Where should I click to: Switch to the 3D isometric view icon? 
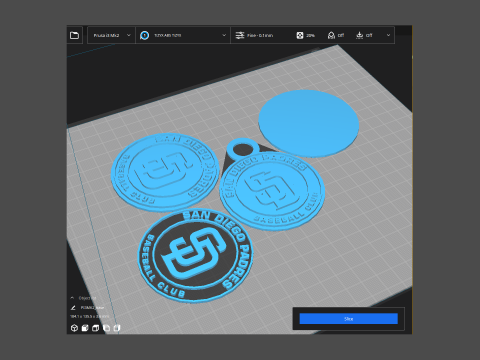pos(74,328)
